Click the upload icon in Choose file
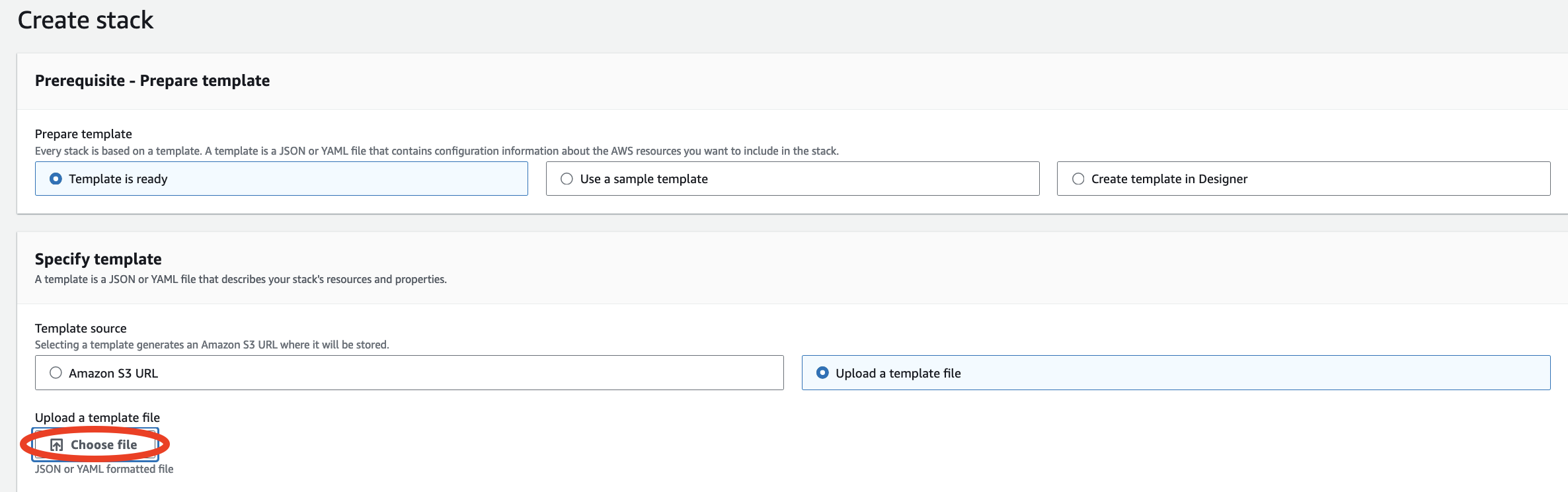This screenshot has height=492, width=1568. click(57, 445)
